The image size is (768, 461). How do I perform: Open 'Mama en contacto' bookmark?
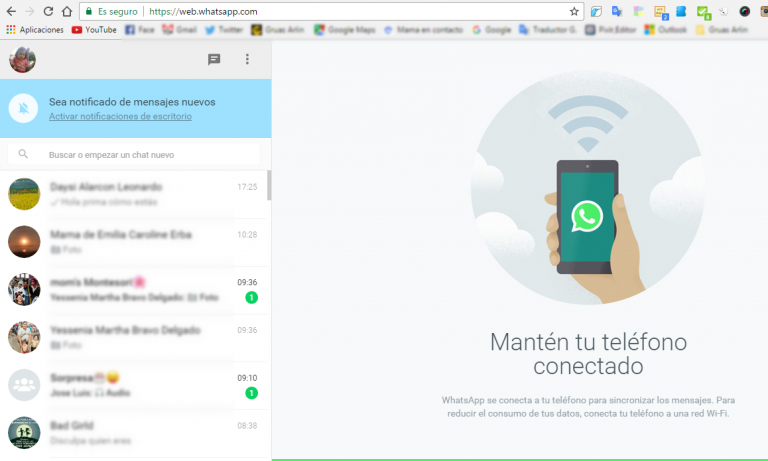[x=423, y=30]
